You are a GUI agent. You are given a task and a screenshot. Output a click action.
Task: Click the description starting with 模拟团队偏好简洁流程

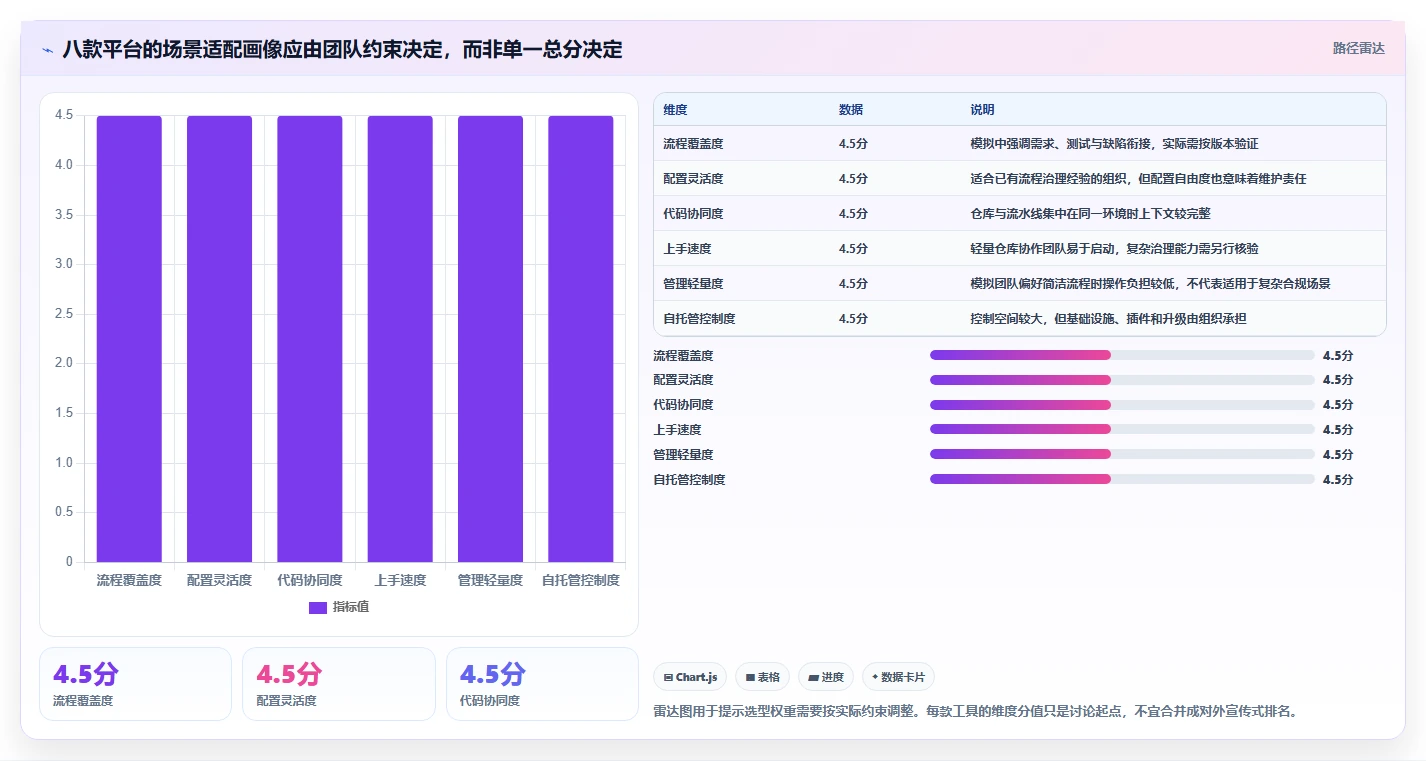(1150, 284)
